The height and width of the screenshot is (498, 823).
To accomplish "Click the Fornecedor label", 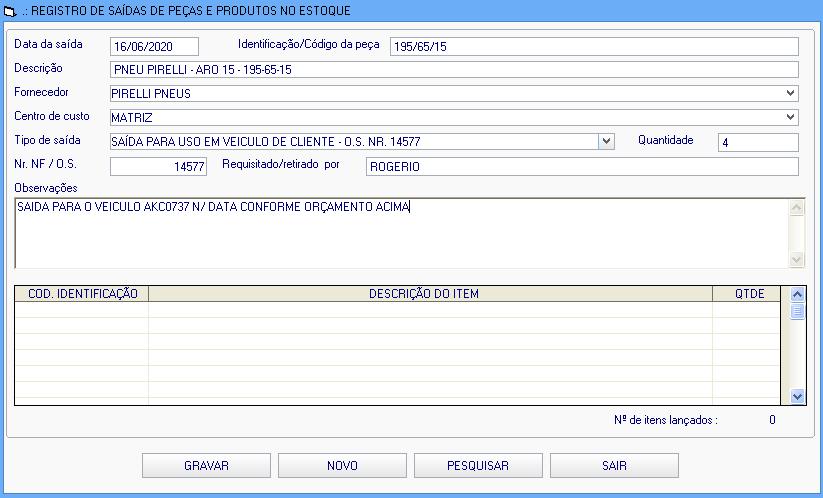I will click(x=41, y=92).
